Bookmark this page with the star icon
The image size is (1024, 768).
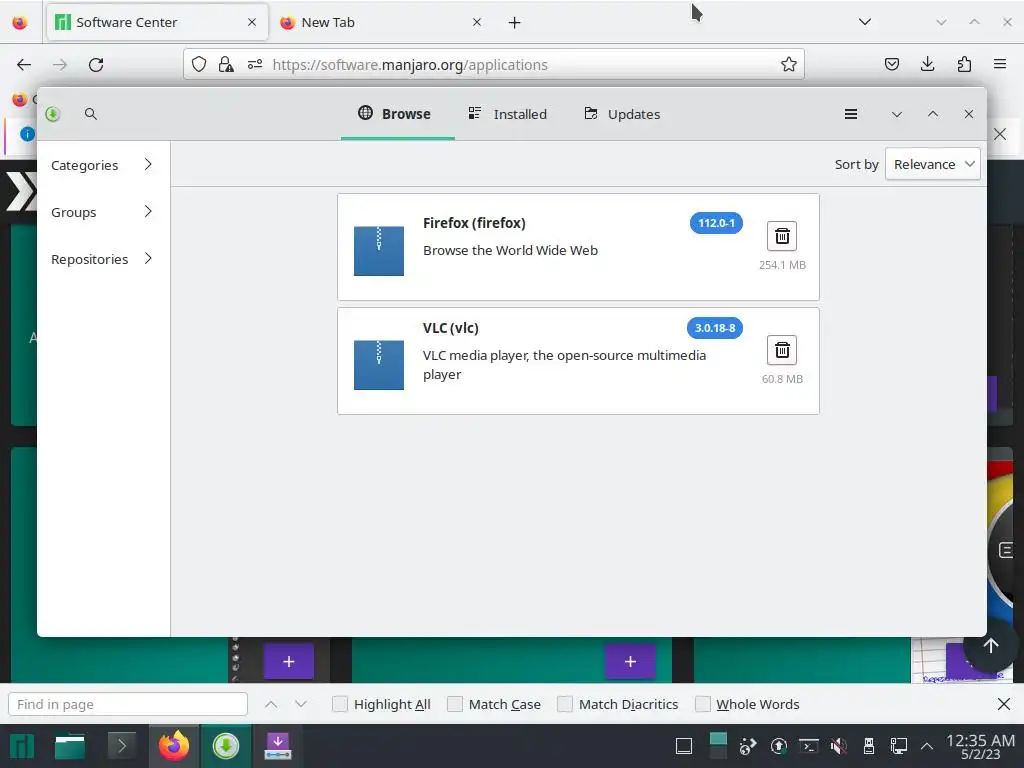(788, 64)
